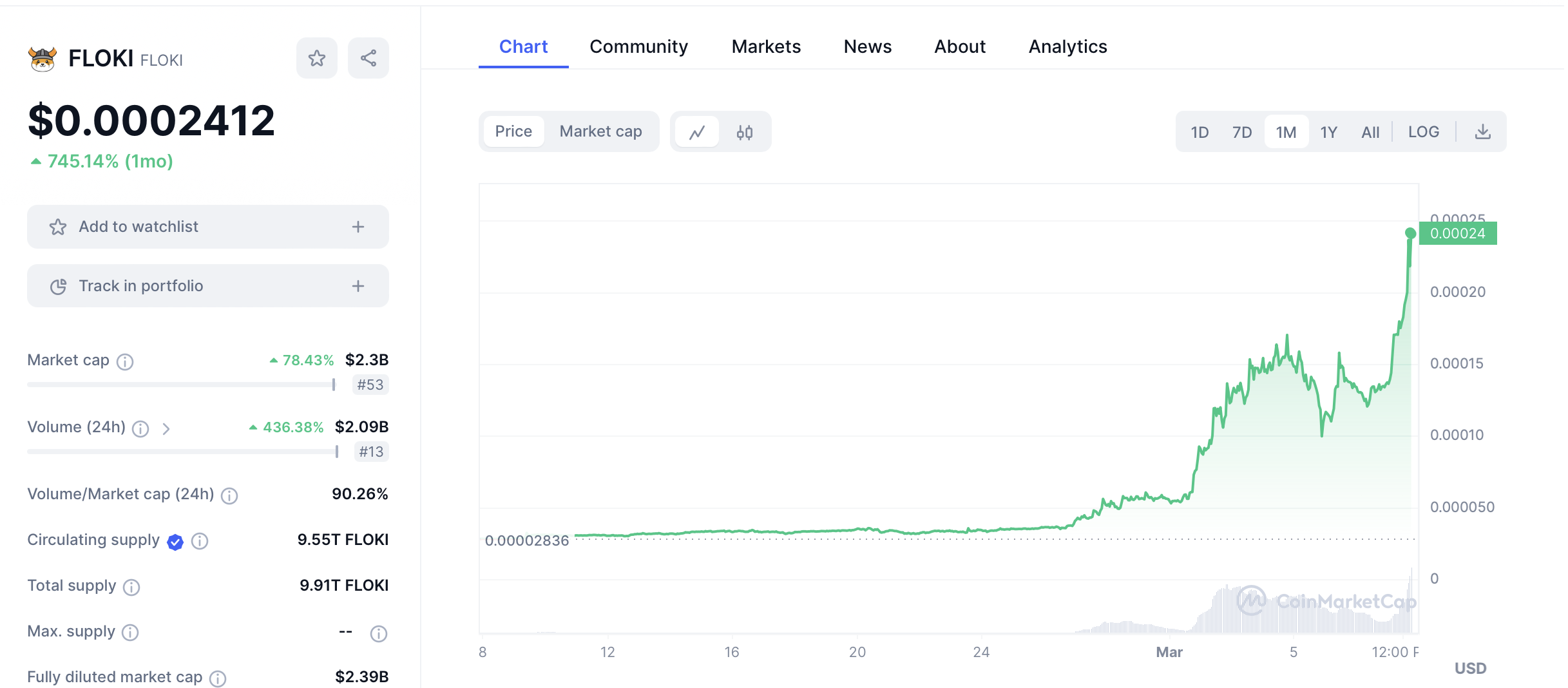Expand Track in portfolio plus
This screenshot has width=1568, height=688.
[x=358, y=286]
